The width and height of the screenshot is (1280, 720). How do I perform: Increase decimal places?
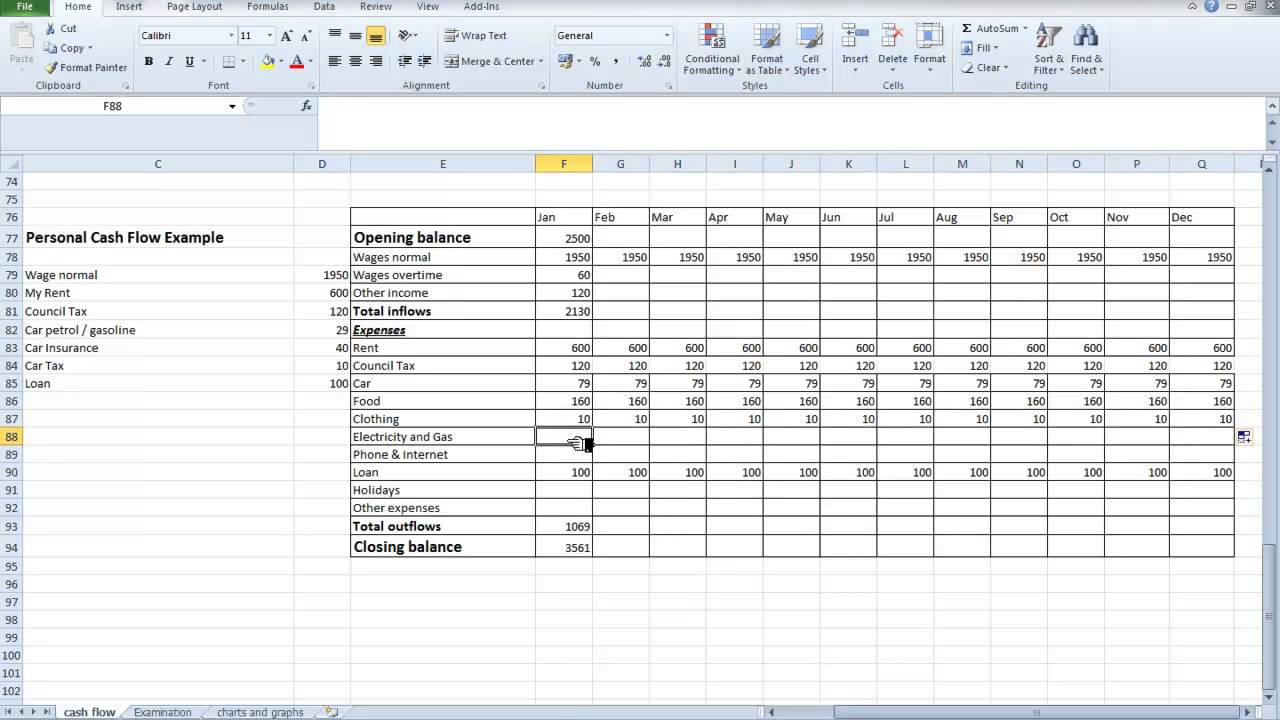pos(644,60)
